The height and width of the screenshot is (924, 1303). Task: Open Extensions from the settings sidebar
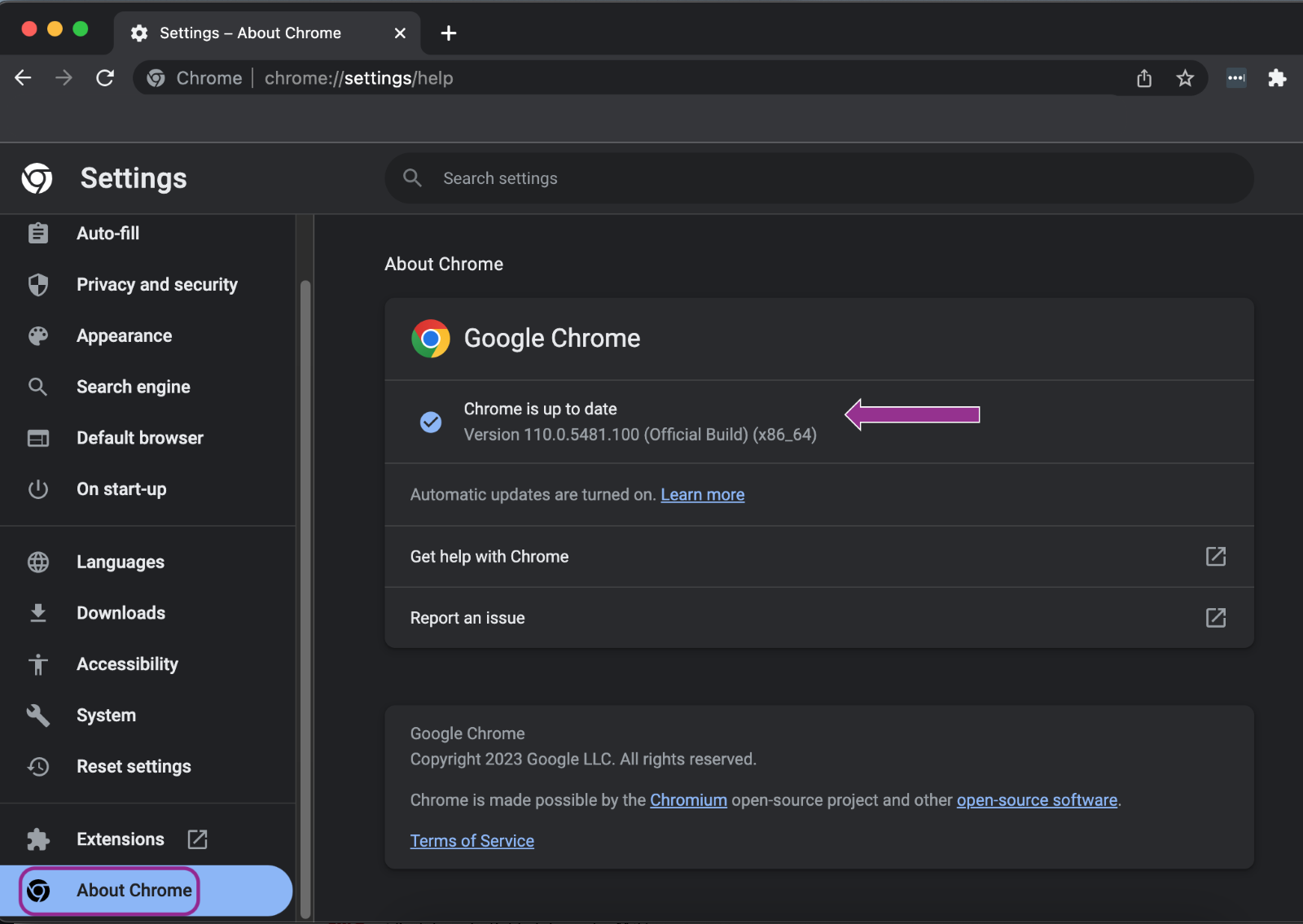tap(120, 839)
